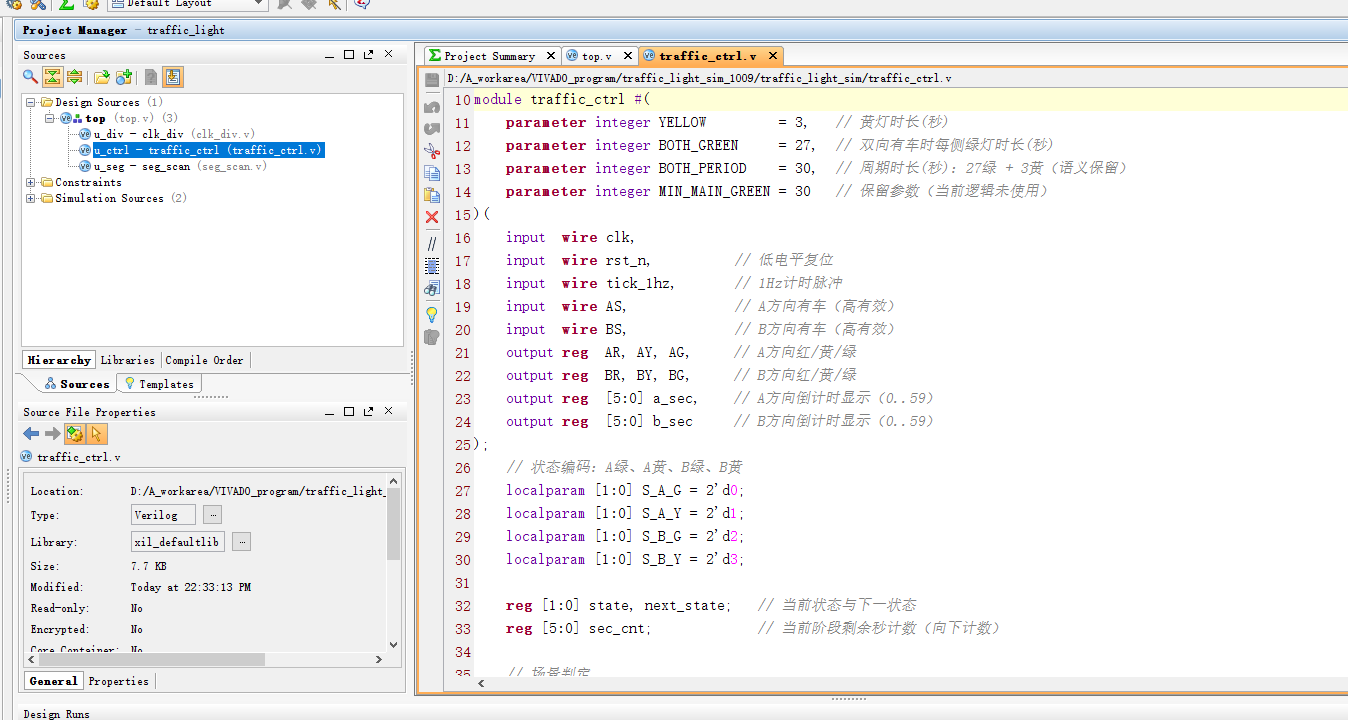This screenshot has width=1348, height=720.
Task: Click the save file icon in editor sidebar
Action: [432, 80]
